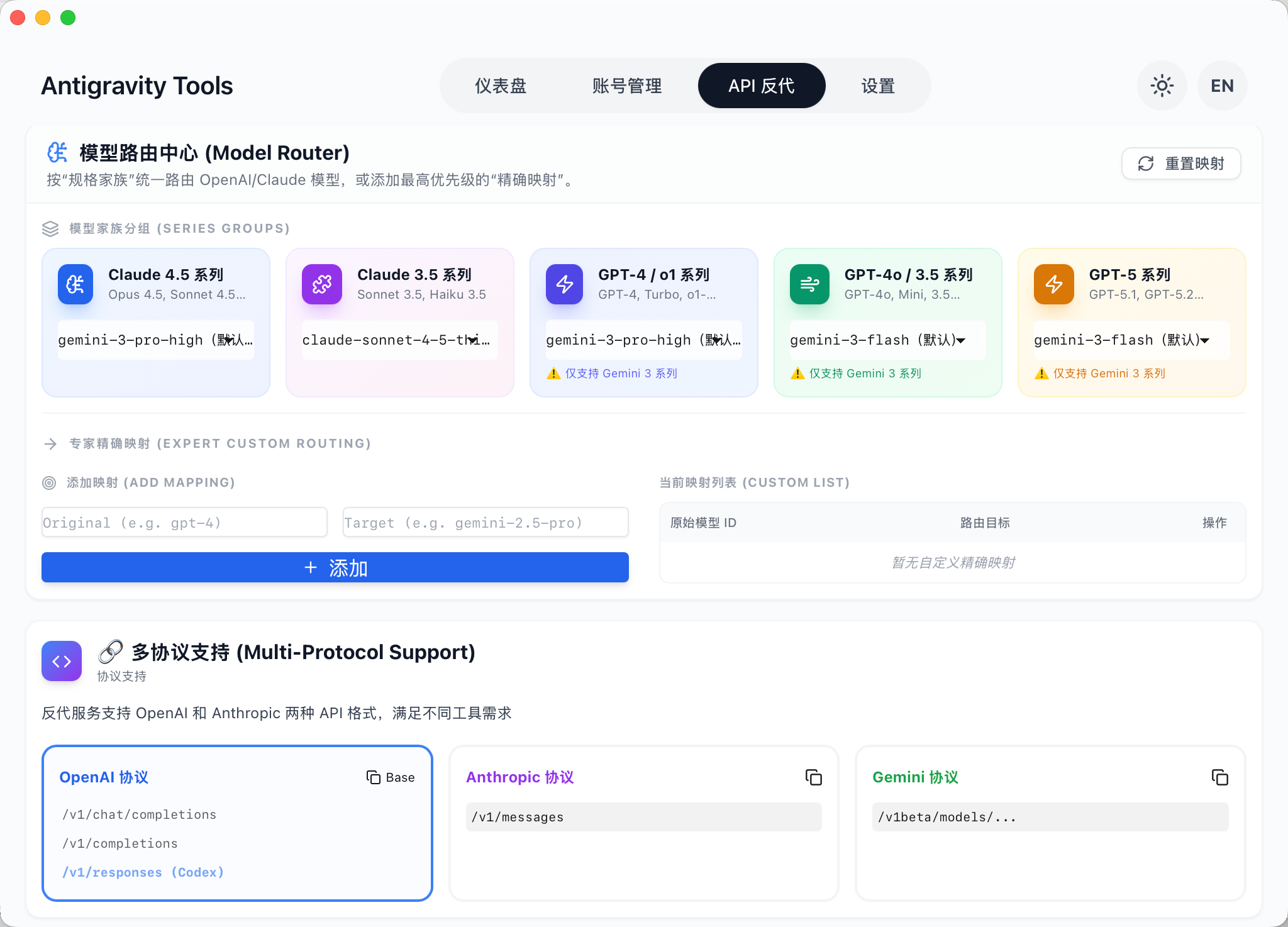1288x927 pixels.
Task: Click the Claude 4.5 series brain icon
Action: [75, 284]
